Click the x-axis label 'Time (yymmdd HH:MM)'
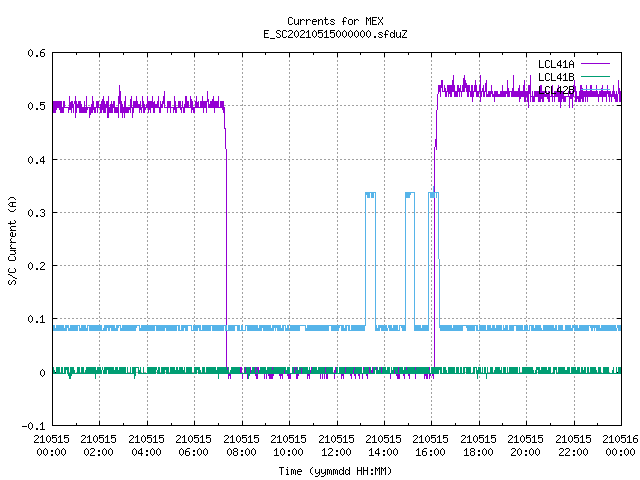 click(335, 471)
